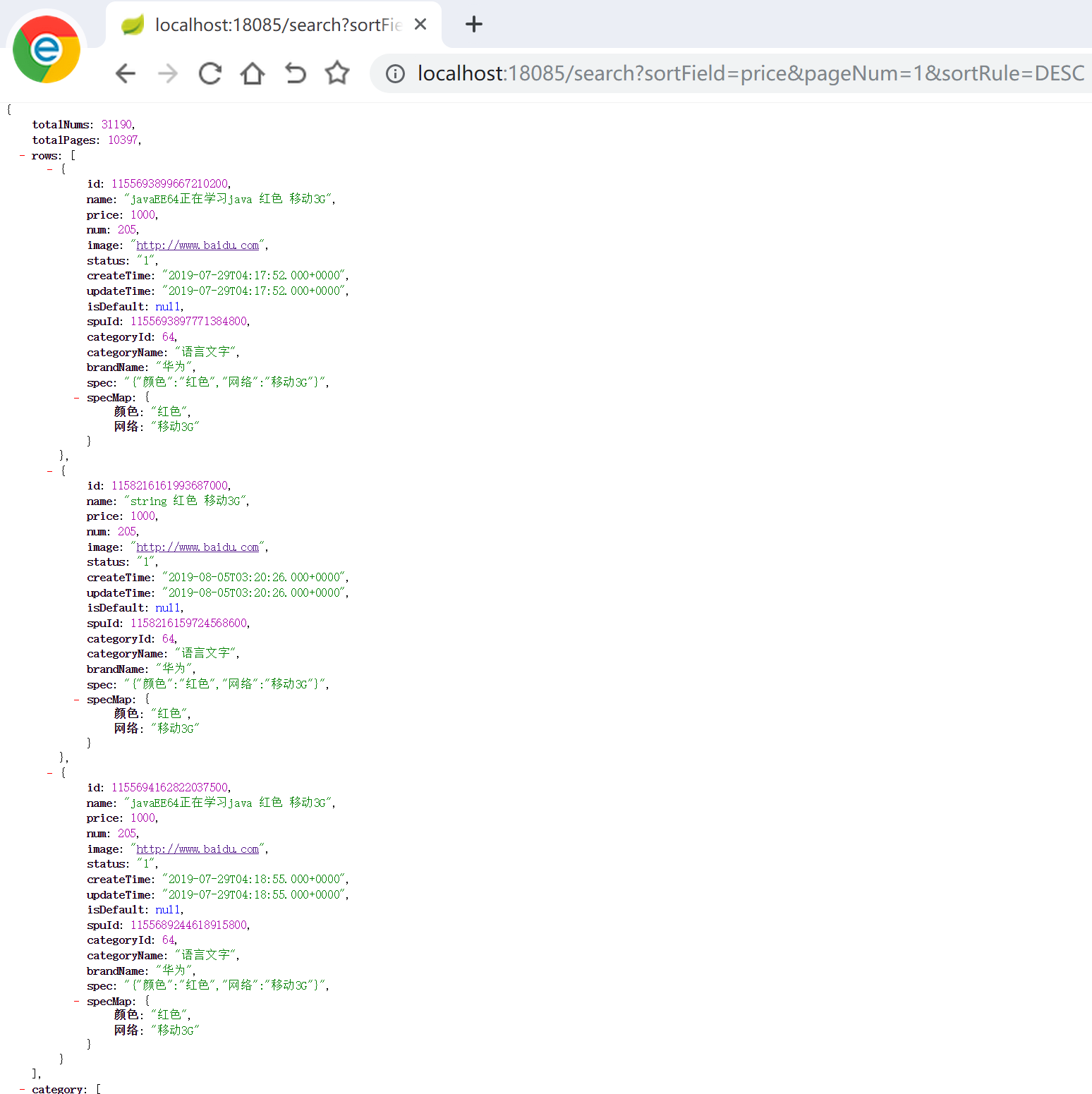
Task: Go to the home page icon
Action: pos(253,73)
